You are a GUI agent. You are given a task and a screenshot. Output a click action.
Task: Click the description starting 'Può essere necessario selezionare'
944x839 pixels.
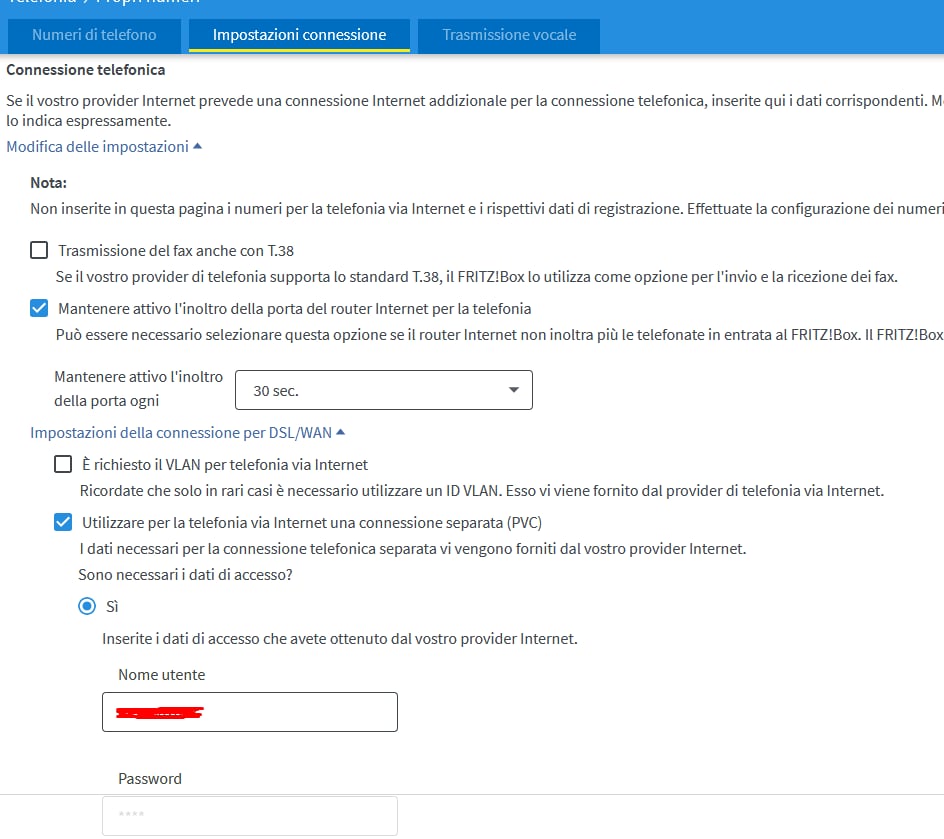pos(500,335)
